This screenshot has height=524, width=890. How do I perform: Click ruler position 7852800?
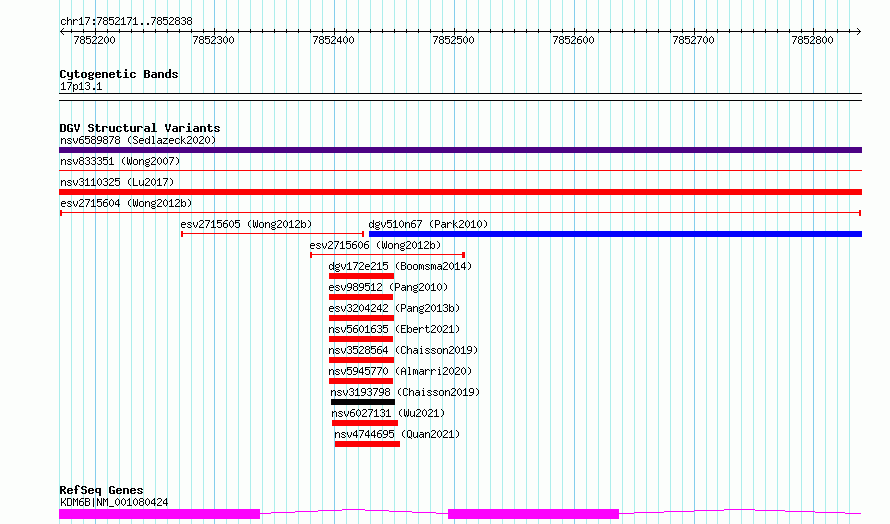tap(812, 40)
